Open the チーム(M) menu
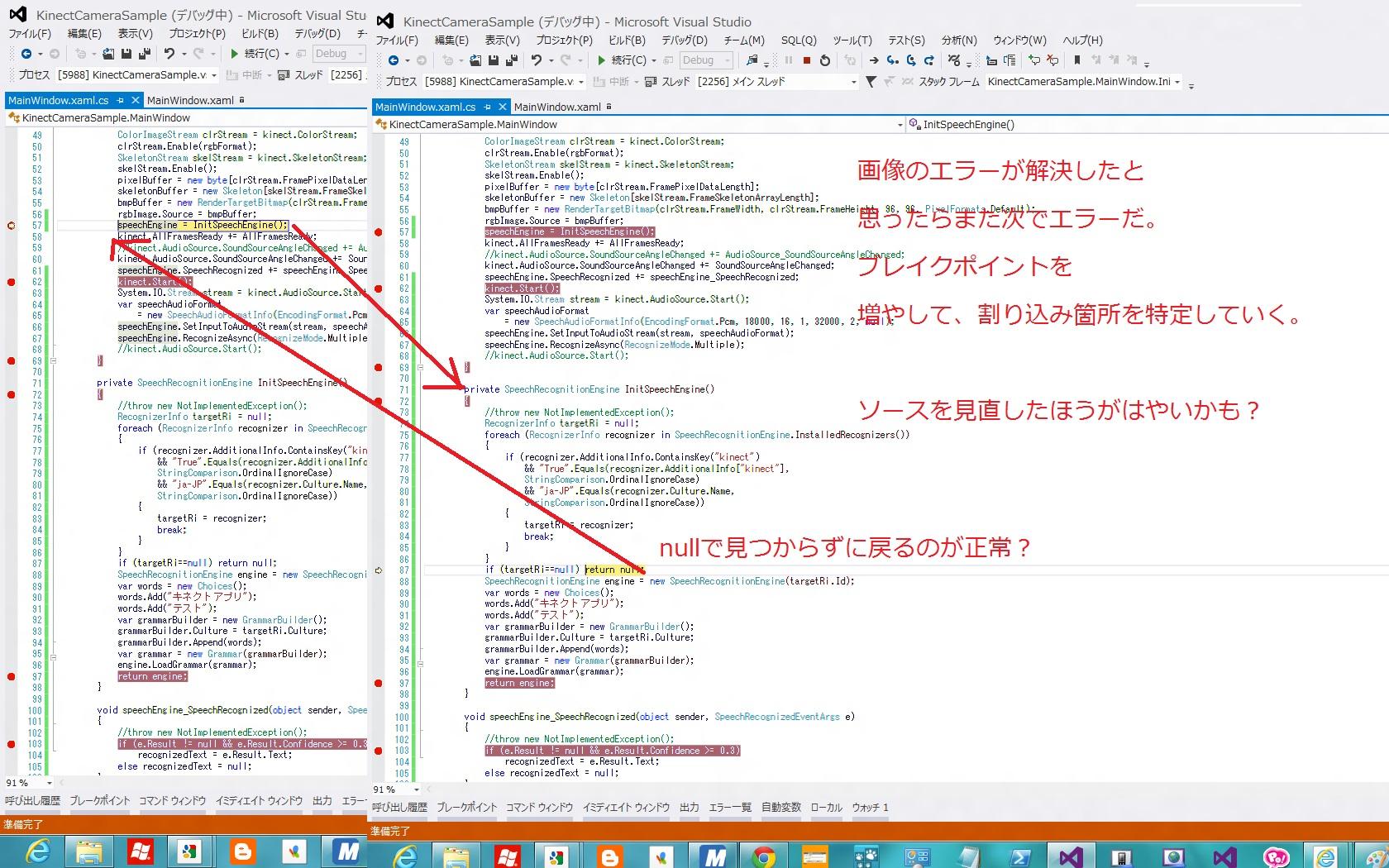The width and height of the screenshot is (1389, 868). click(744, 40)
